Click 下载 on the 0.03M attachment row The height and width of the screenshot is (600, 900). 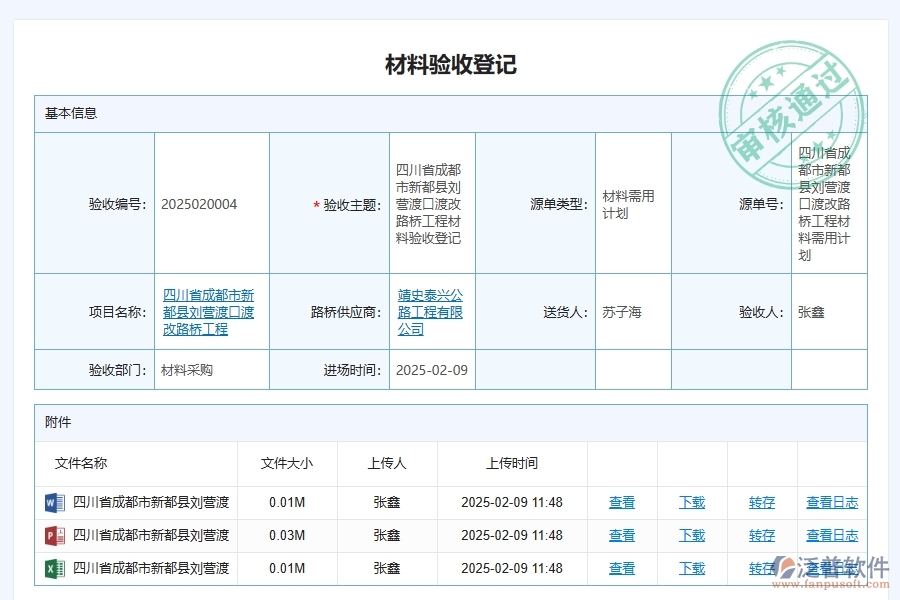[x=691, y=535]
